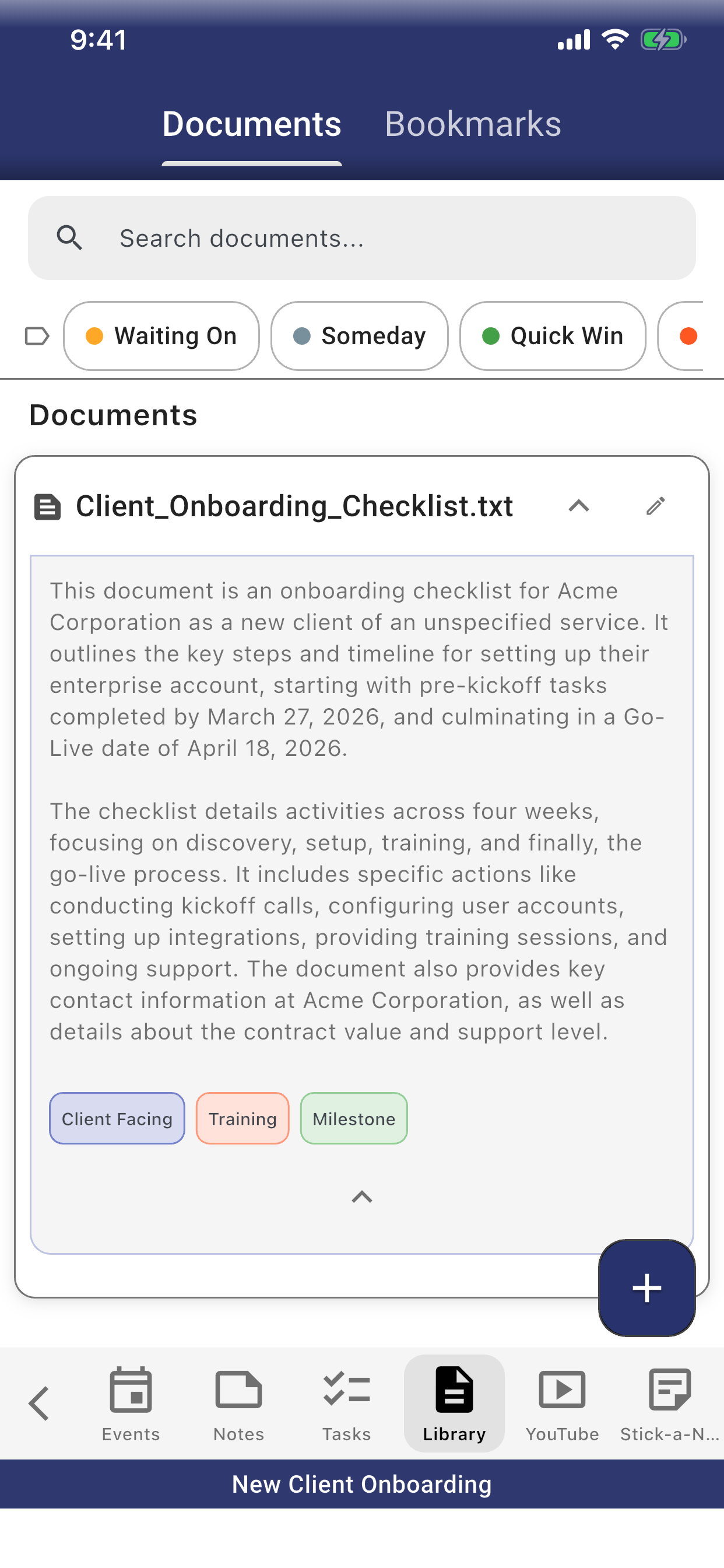
Task: Tap the tag label icon beside filters
Action: (37, 336)
